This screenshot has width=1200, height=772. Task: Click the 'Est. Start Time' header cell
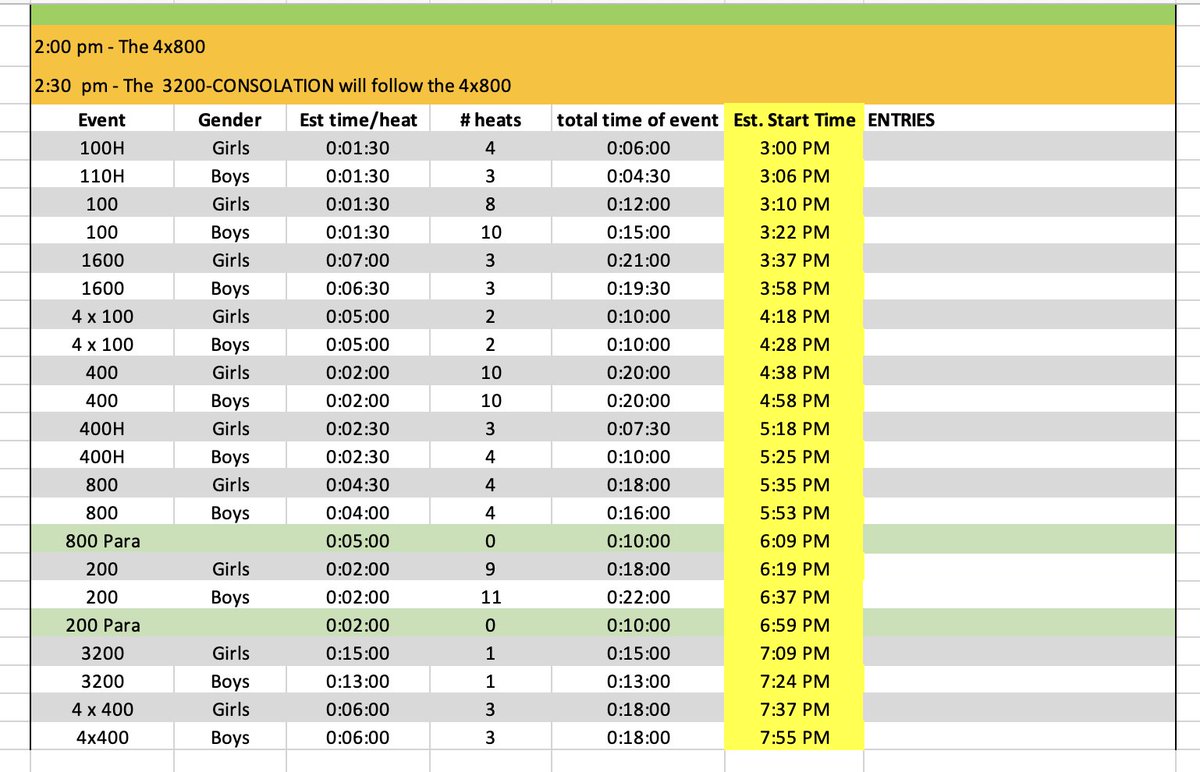click(x=794, y=120)
